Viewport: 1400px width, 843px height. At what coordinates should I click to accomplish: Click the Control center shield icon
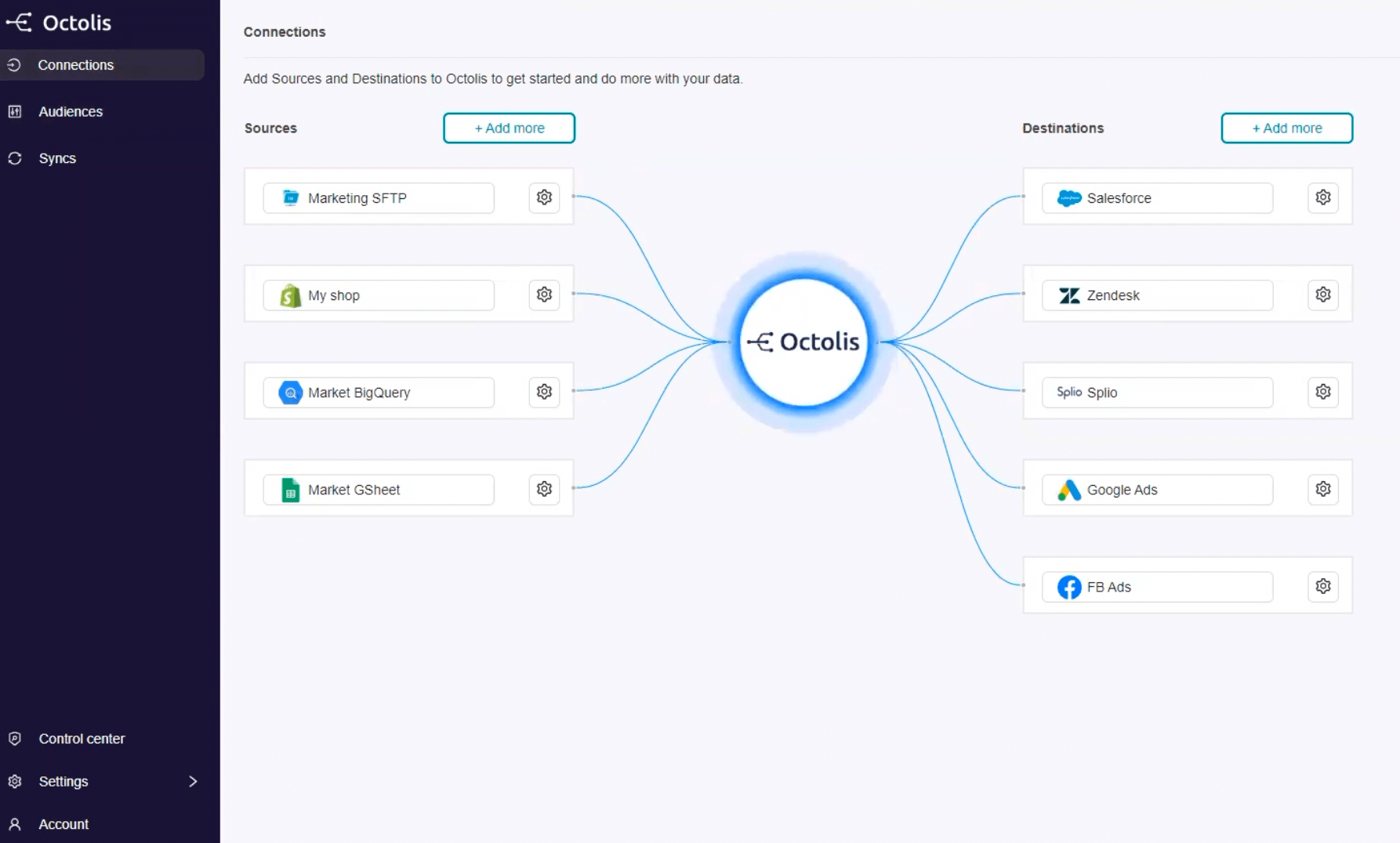14,738
